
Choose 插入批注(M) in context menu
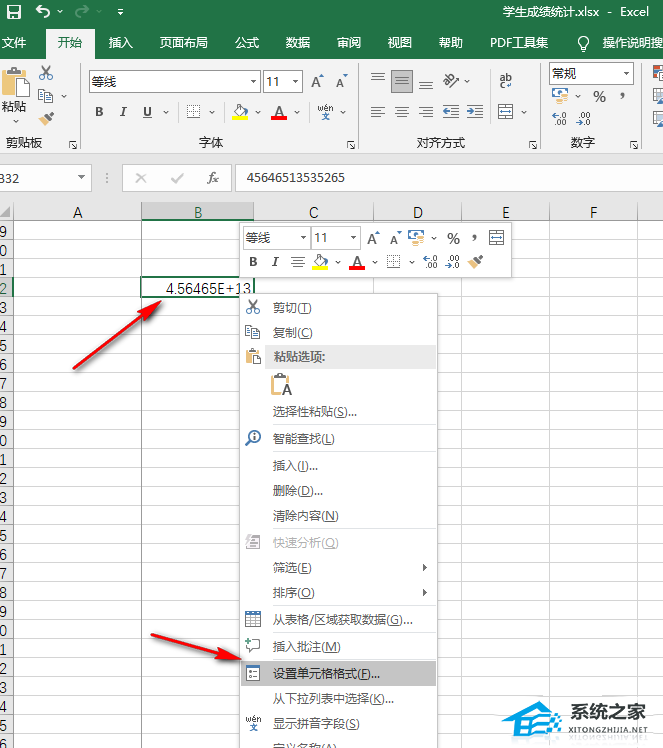pyautogui.click(x=338, y=646)
